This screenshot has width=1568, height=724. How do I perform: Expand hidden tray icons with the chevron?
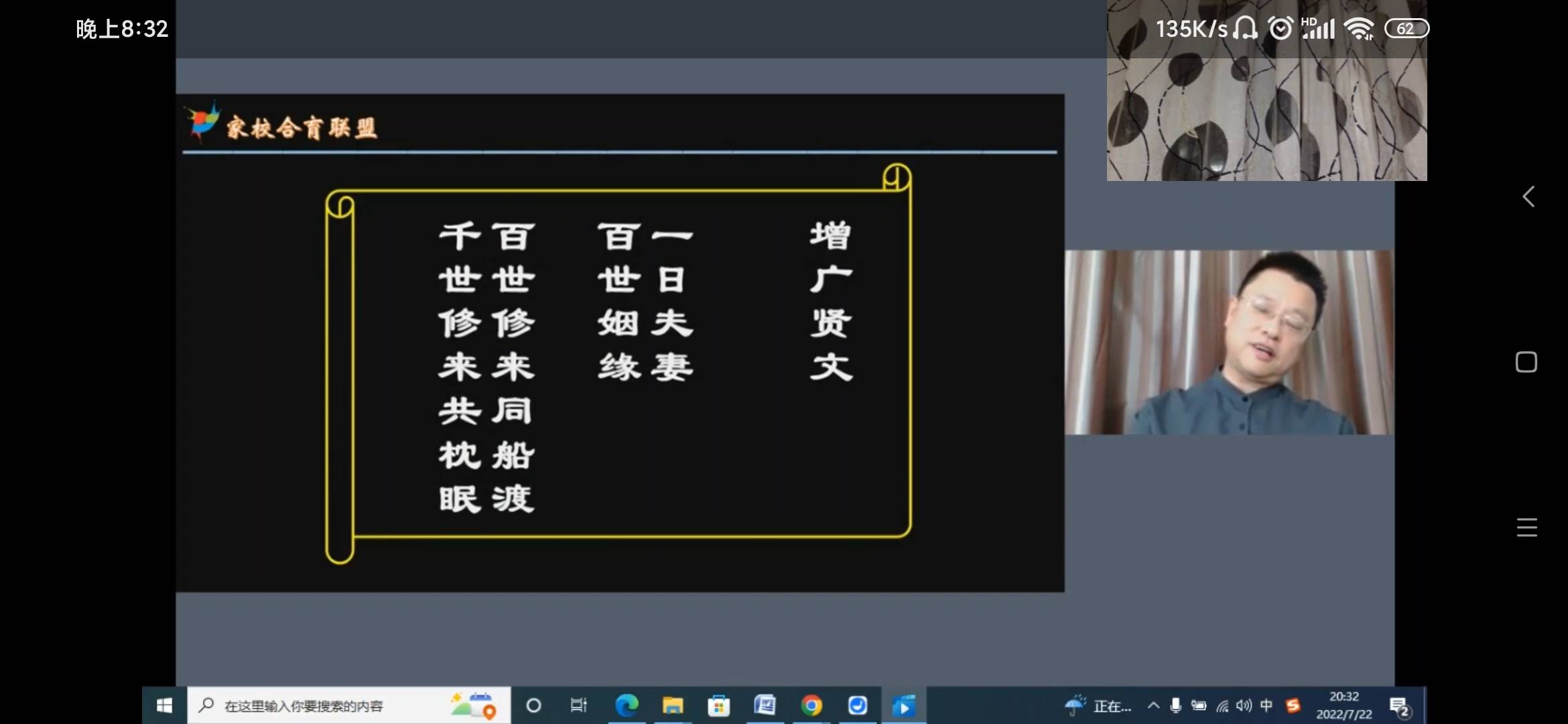pos(1155,705)
